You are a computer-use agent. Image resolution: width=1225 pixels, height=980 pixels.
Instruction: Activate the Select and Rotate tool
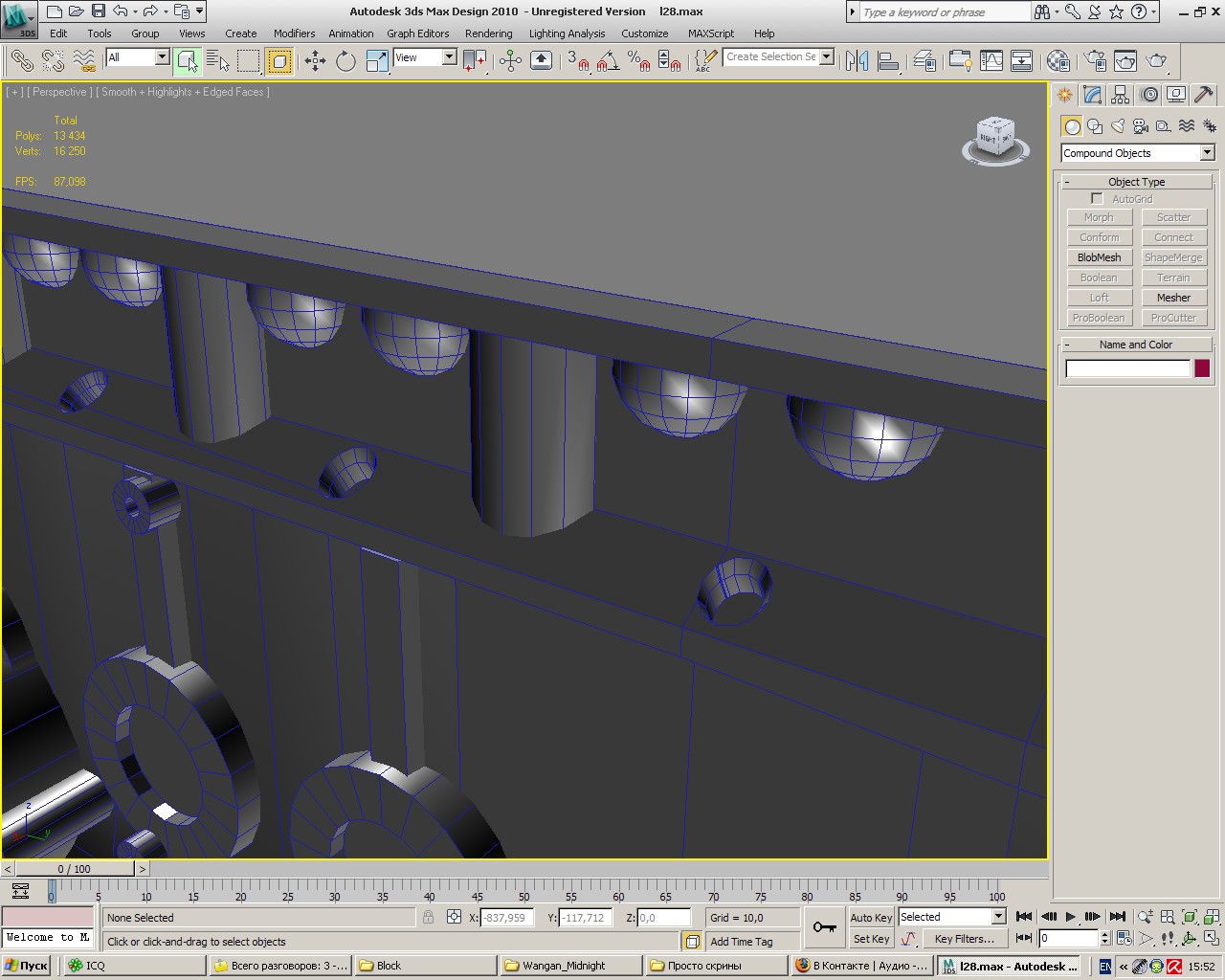point(345,61)
